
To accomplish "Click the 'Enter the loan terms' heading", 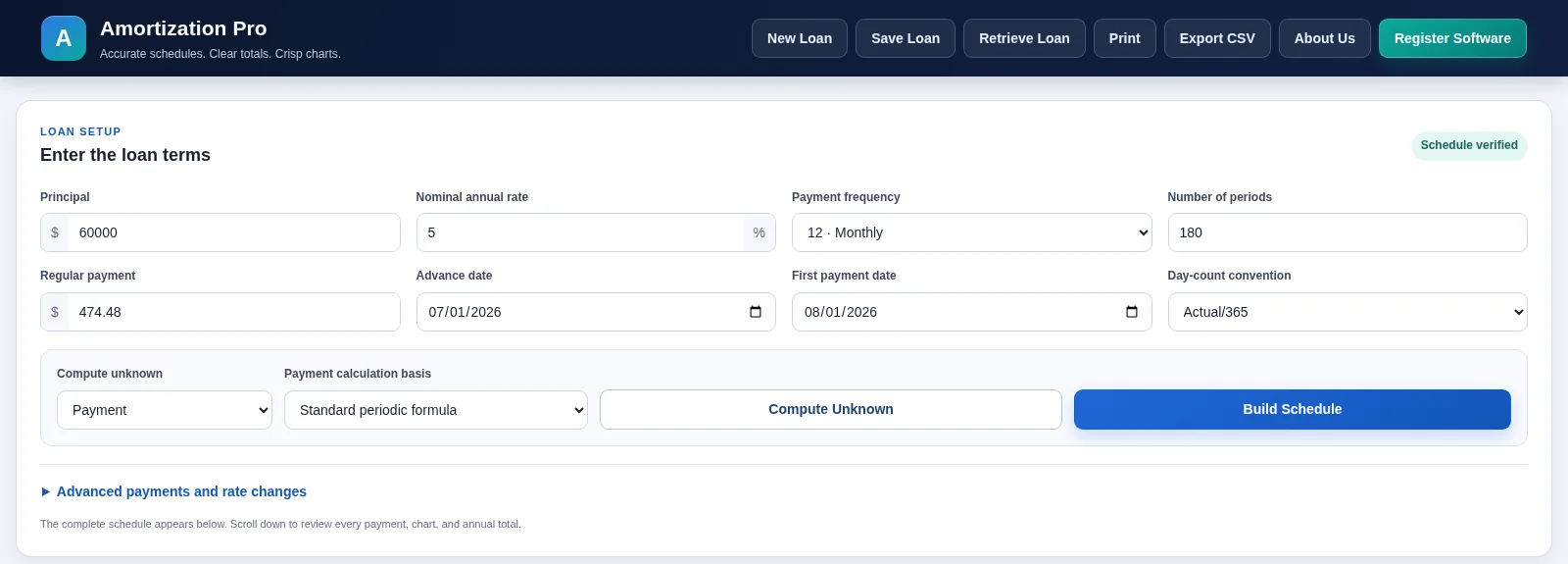I will click(125, 155).
